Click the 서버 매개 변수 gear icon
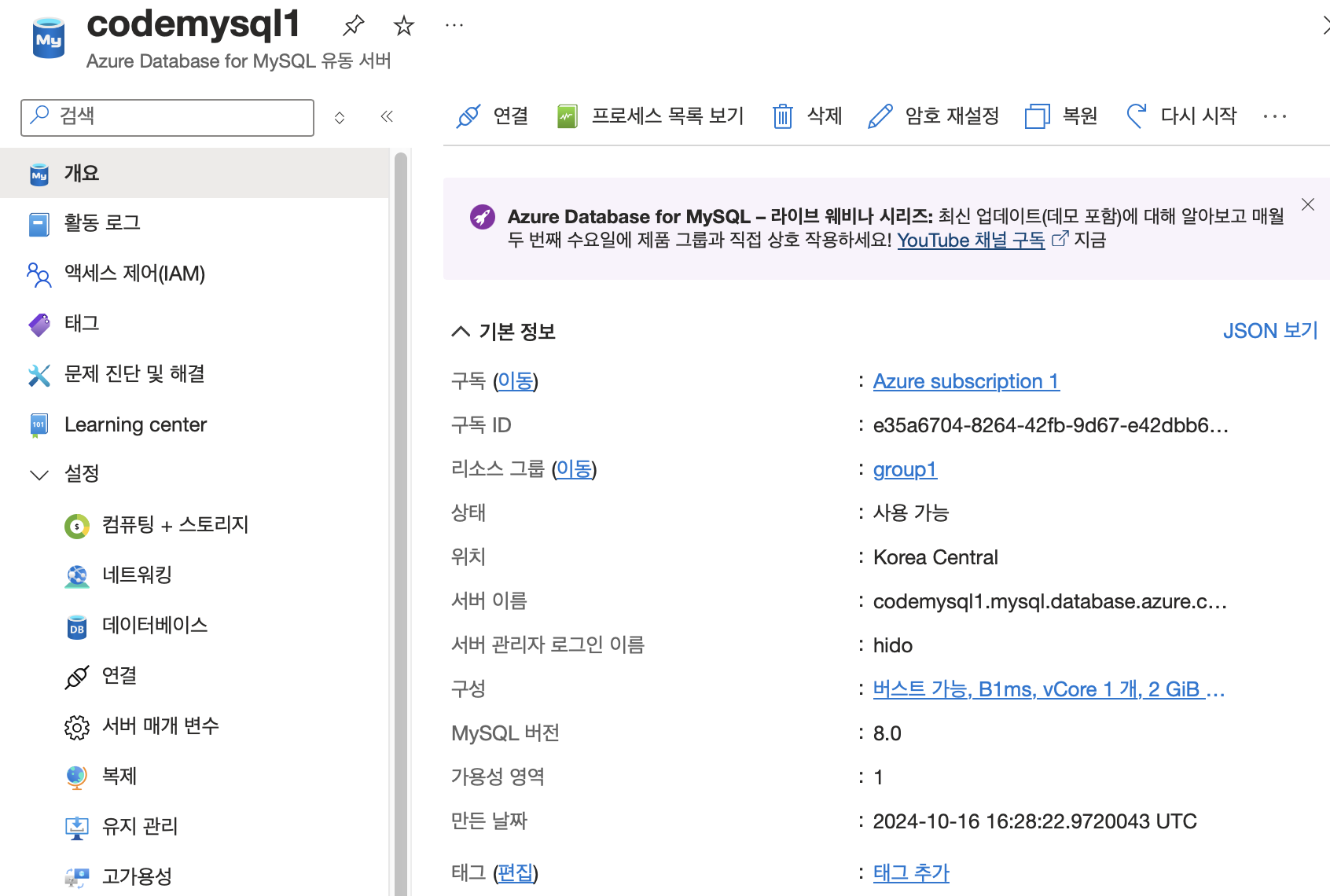Screen dimensions: 1330x896 (x=77, y=727)
